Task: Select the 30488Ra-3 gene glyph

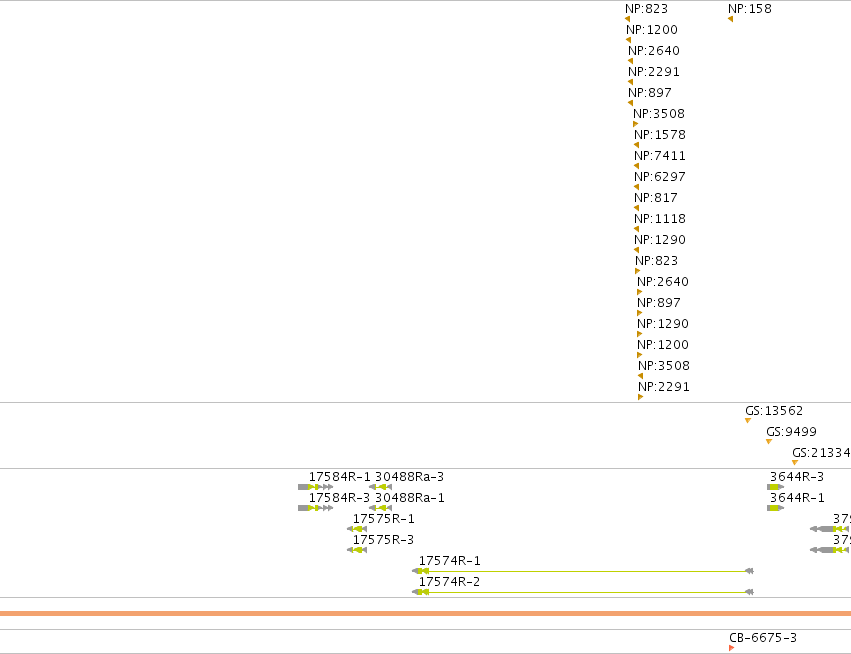Action: point(380,487)
